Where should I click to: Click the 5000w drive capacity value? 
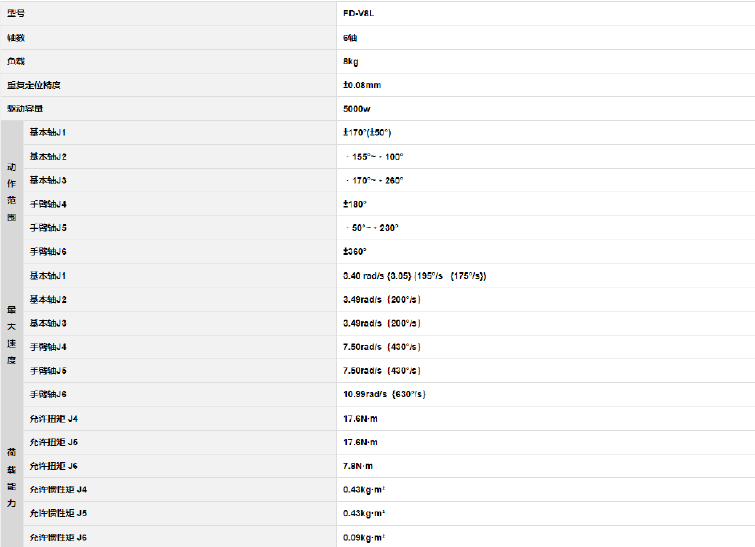[x=357, y=109]
